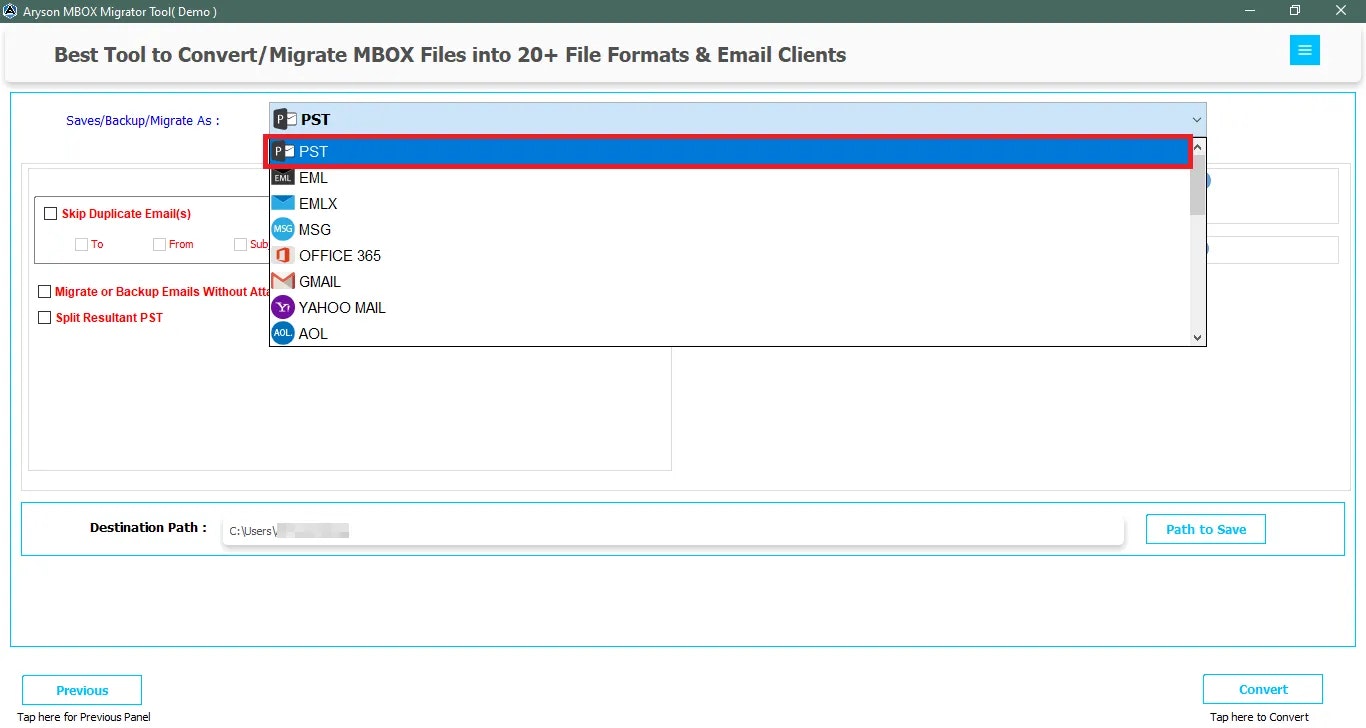Close the Aryson MBOX Migrator window
Screen dimensions: 1366x728
coord(1342,11)
